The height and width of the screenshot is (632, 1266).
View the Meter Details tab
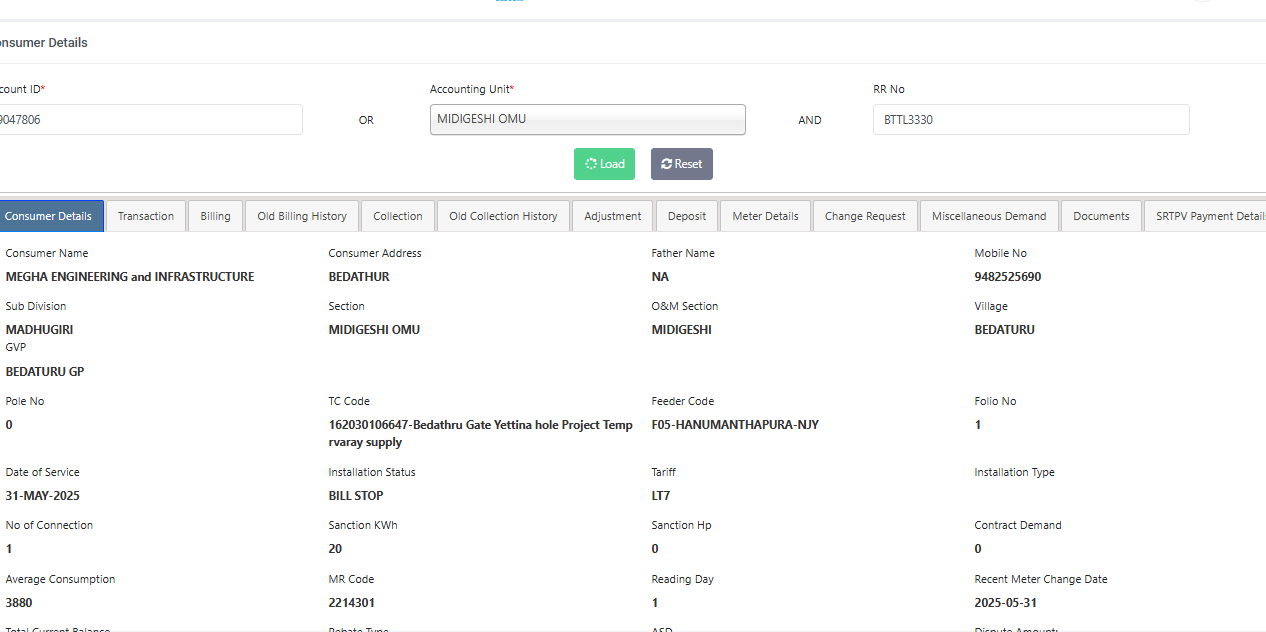coord(765,216)
